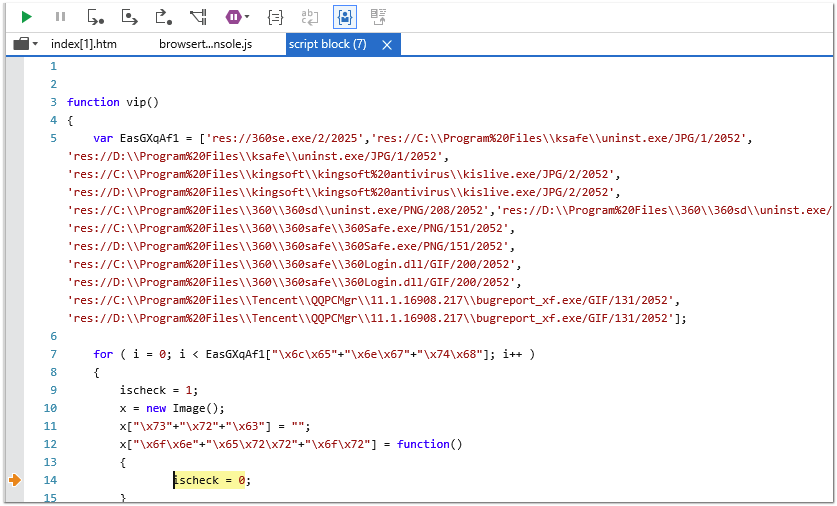Click the Break (pause) icon
This screenshot has width=837, height=506.
pyautogui.click(x=61, y=16)
